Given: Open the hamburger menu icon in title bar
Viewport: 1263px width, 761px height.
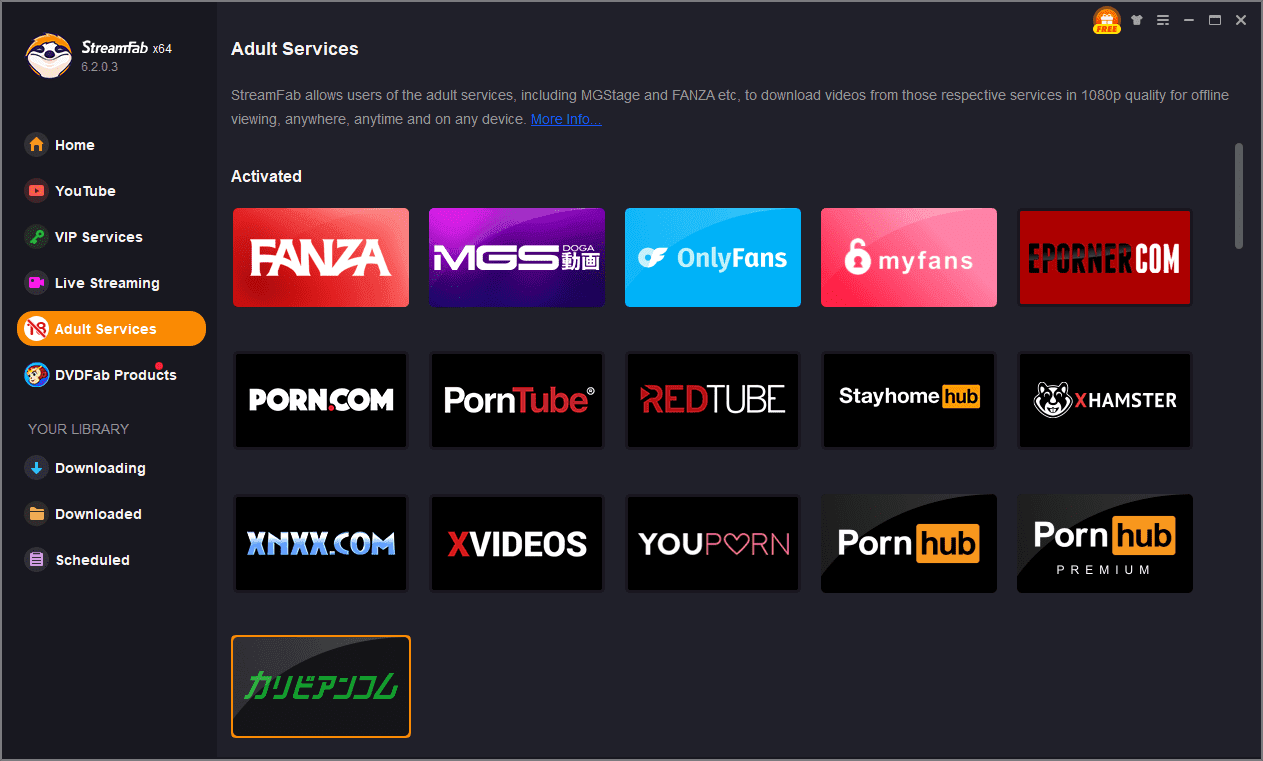Looking at the screenshot, I should [1163, 20].
